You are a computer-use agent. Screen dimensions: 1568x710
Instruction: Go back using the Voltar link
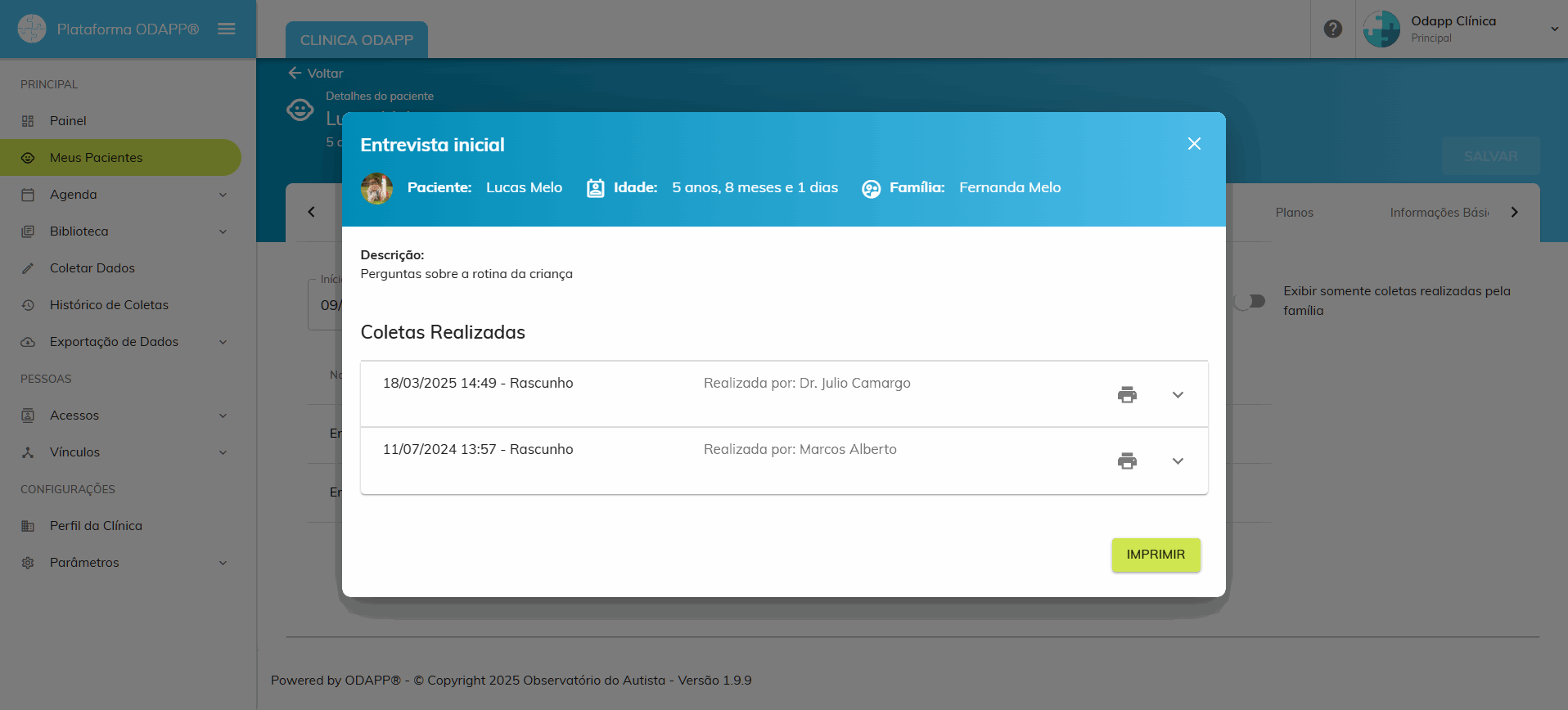click(x=316, y=74)
